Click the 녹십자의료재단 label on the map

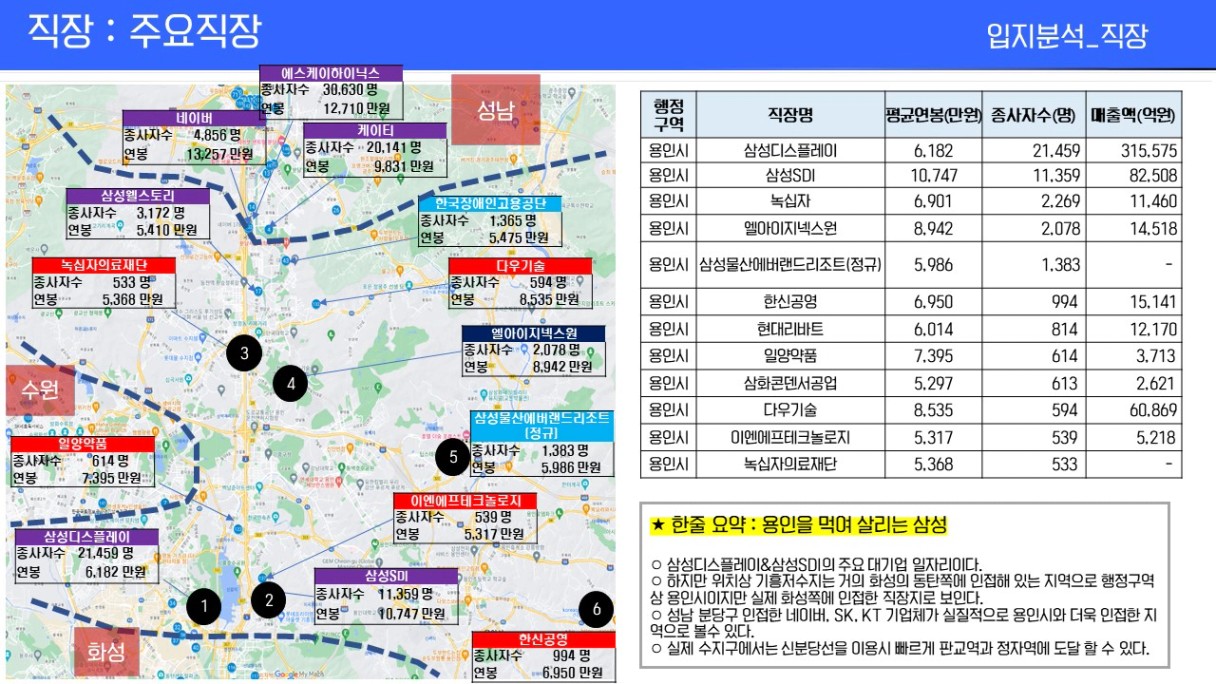pos(104,265)
